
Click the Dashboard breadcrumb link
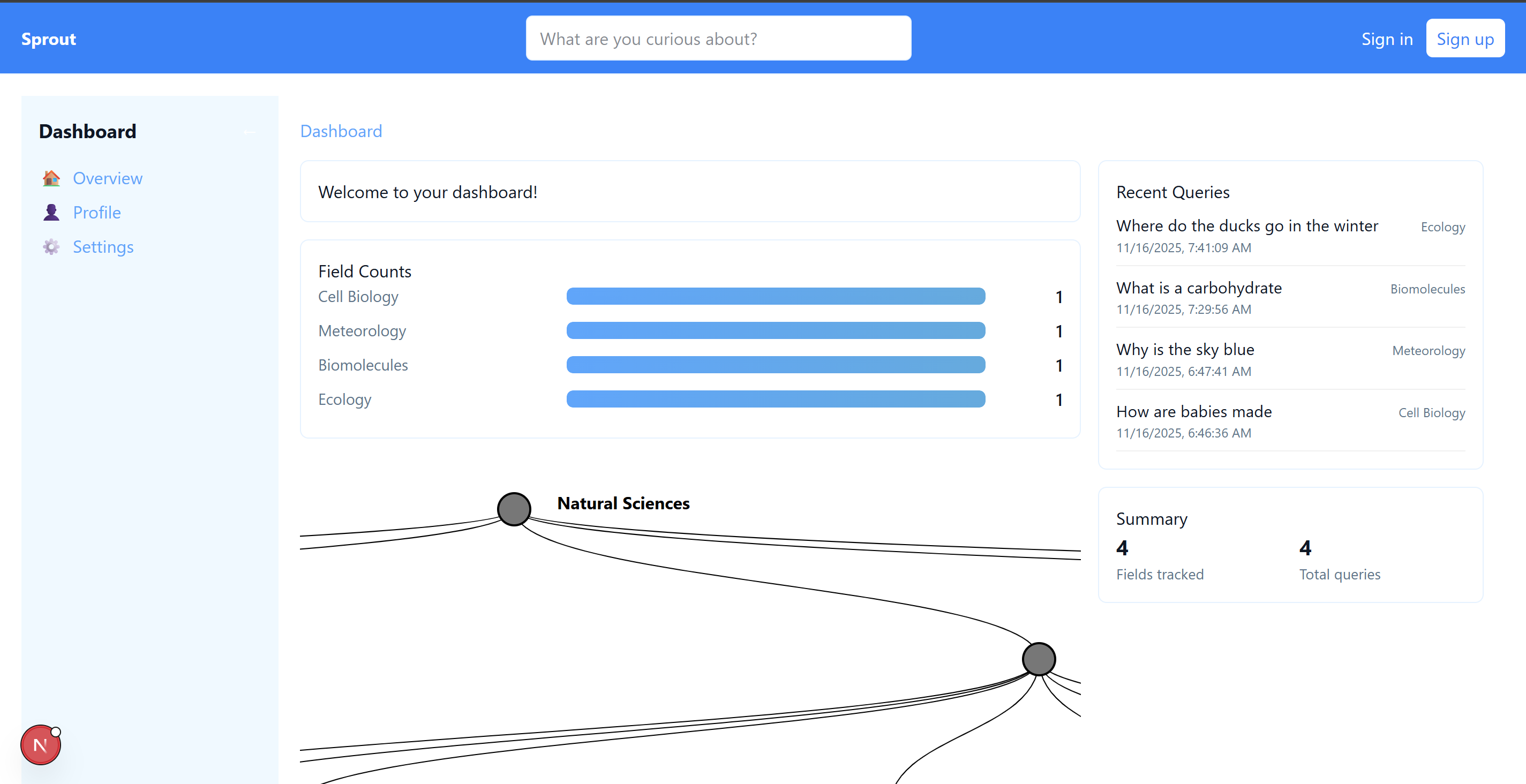(x=341, y=131)
